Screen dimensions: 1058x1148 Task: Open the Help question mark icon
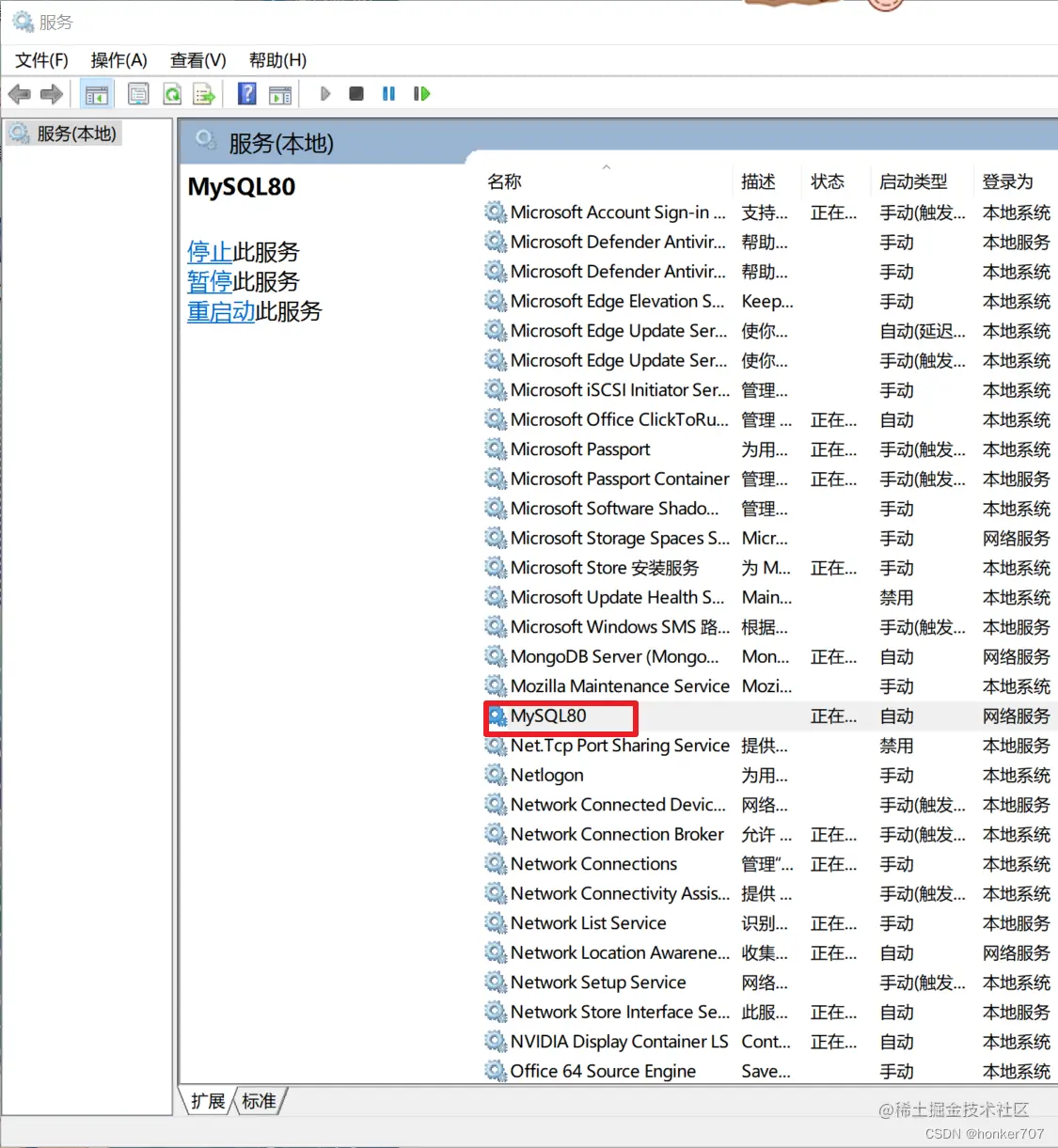(x=247, y=94)
